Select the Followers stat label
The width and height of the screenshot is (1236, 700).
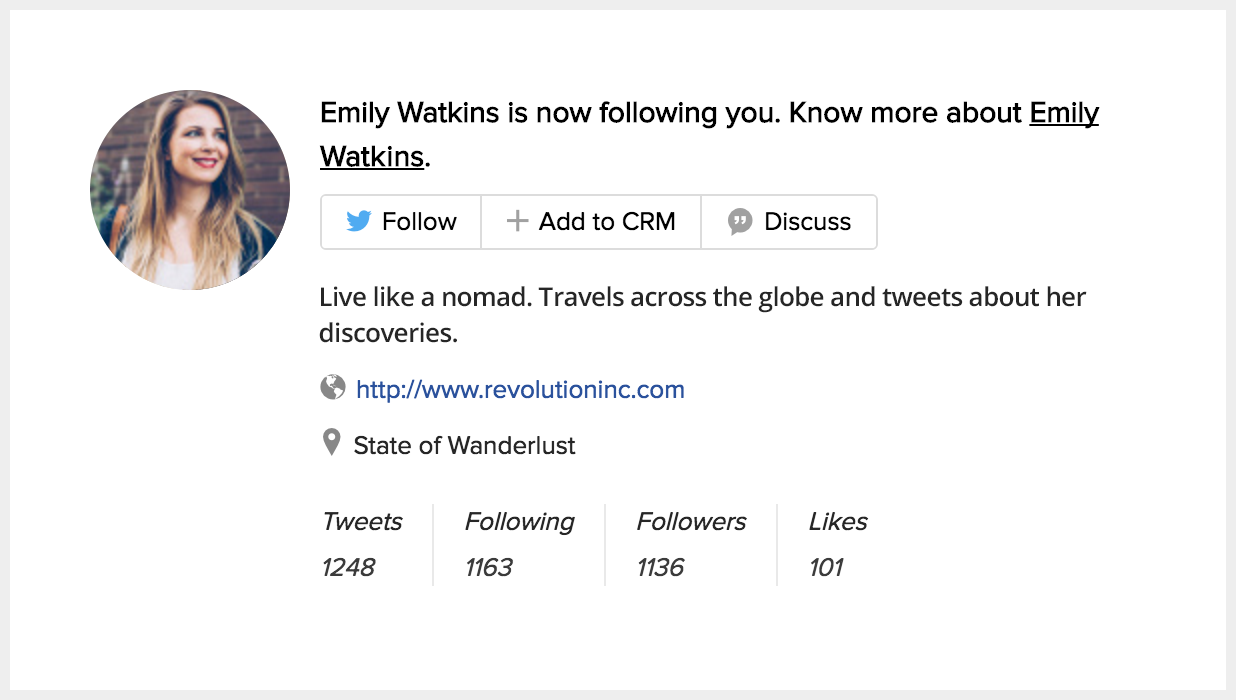(x=691, y=522)
